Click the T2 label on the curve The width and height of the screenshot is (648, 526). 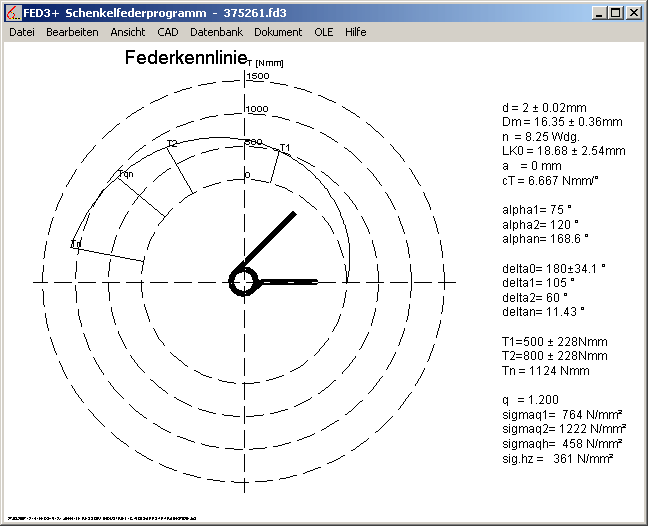(x=172, y=144)
